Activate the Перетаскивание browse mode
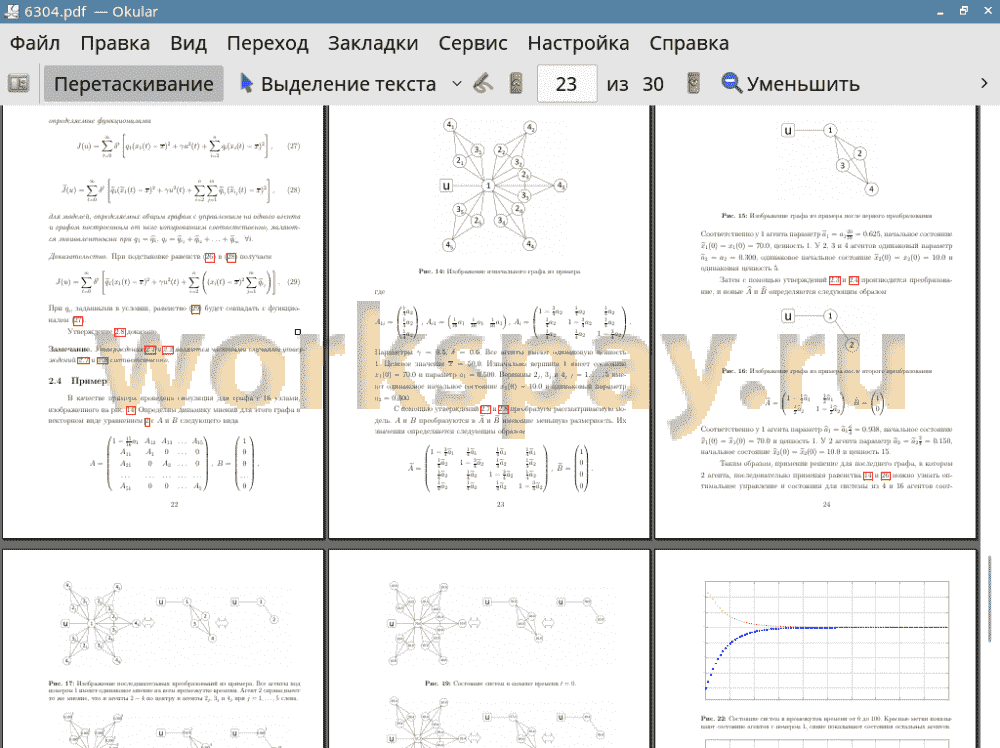The height and width of the screenshot is (748, 1000). (134, 84)
